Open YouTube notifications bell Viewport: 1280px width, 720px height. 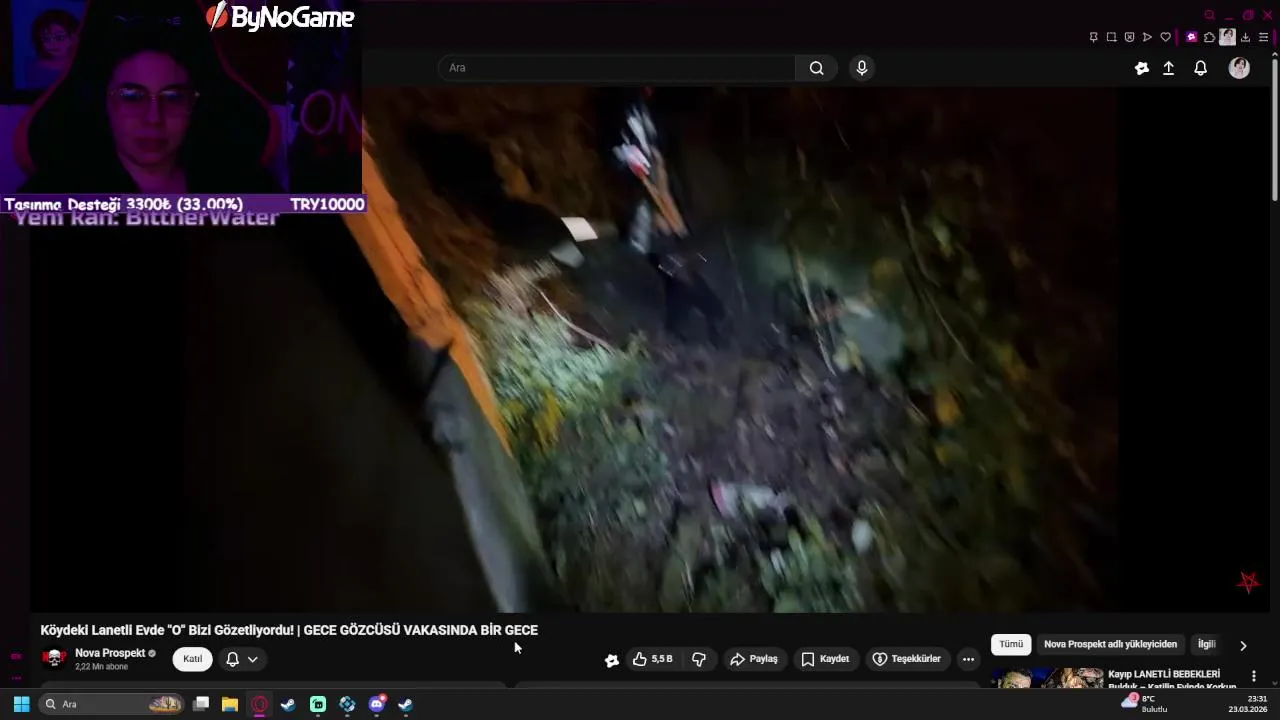pyautogui.click(x=1200, y=68)
